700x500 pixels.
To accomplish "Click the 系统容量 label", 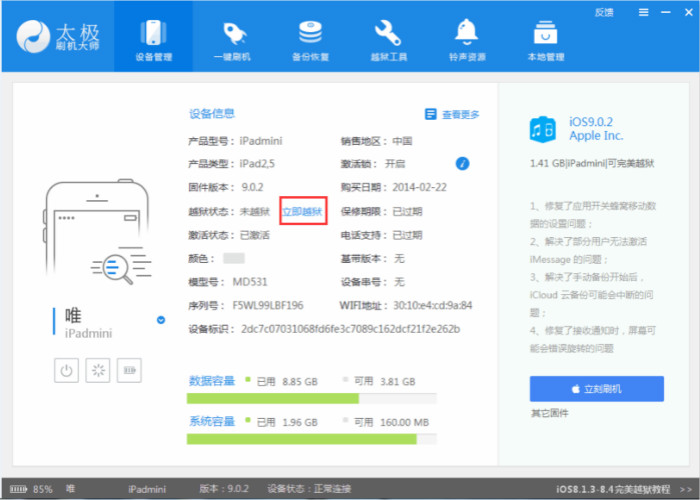I will click(x=212, y=421).
